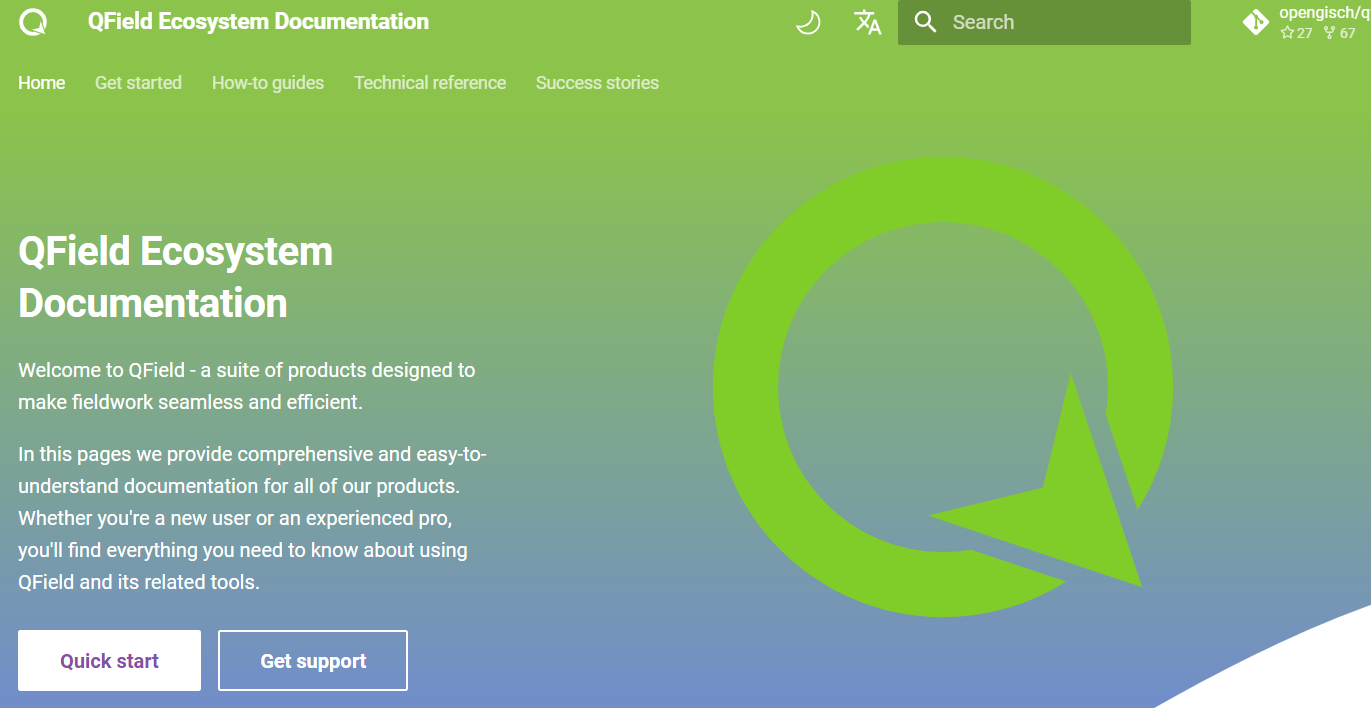The image size is (1371, 708).
Task: Click the header title QField Ecosystem Documentation
Action: coord(258,22)
